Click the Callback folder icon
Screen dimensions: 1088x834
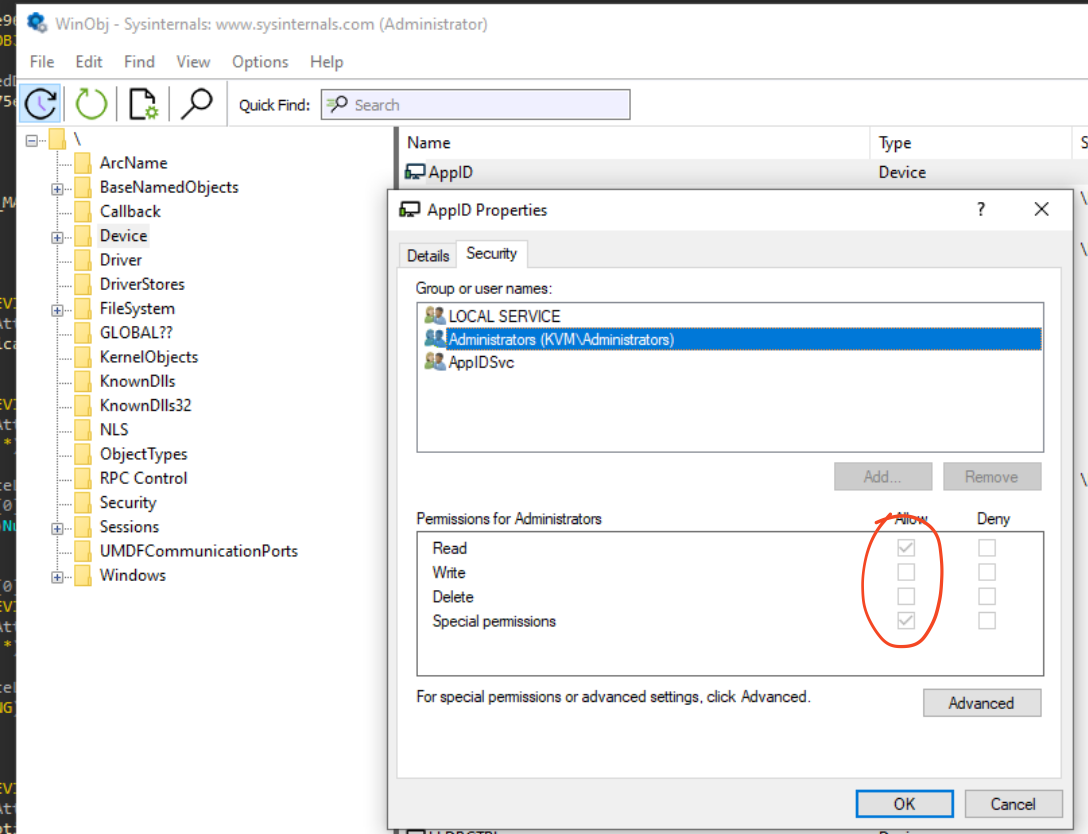(83, 212)
